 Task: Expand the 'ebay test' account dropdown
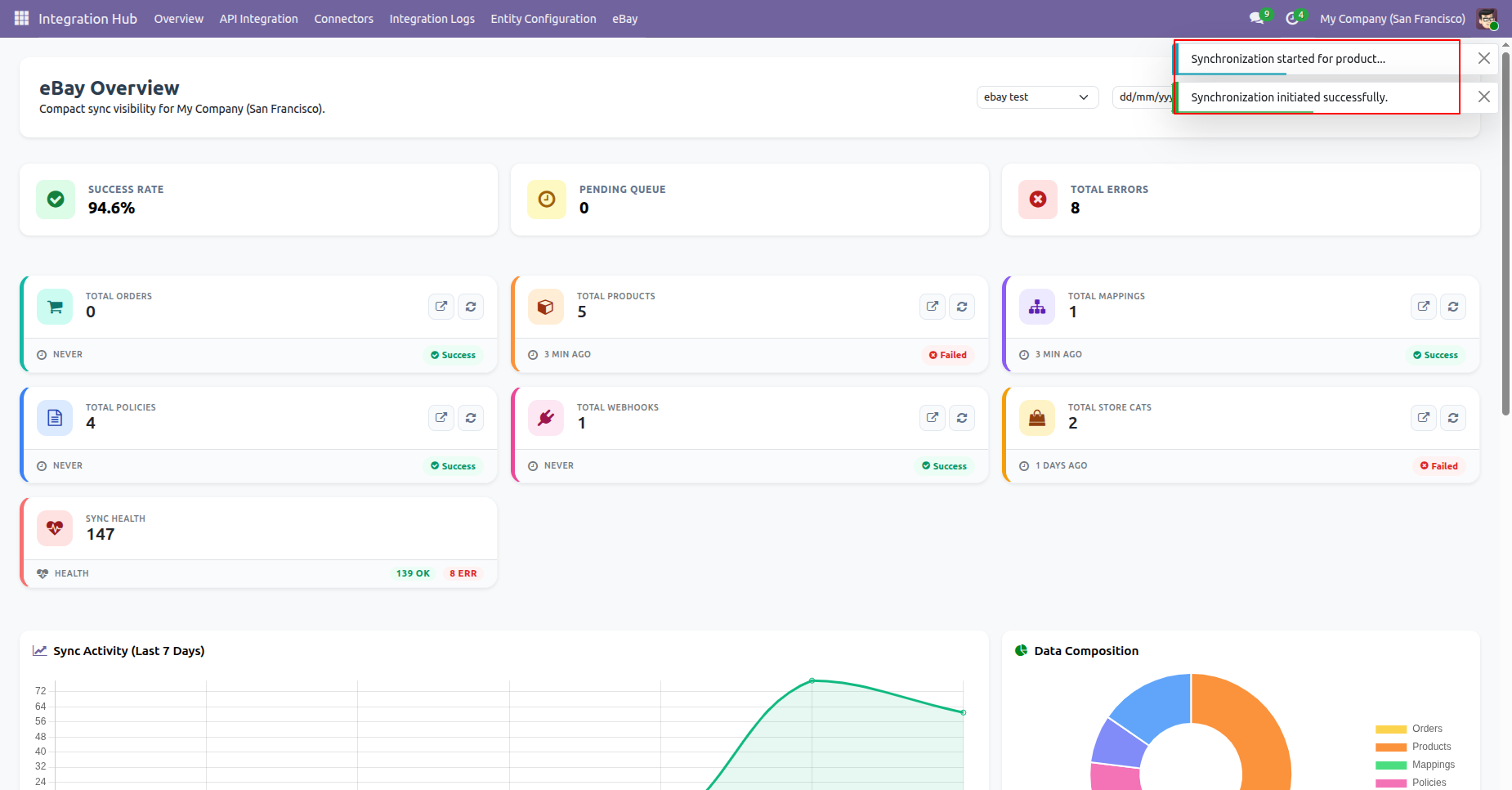pyautogui.click(x=1037, y=97)
